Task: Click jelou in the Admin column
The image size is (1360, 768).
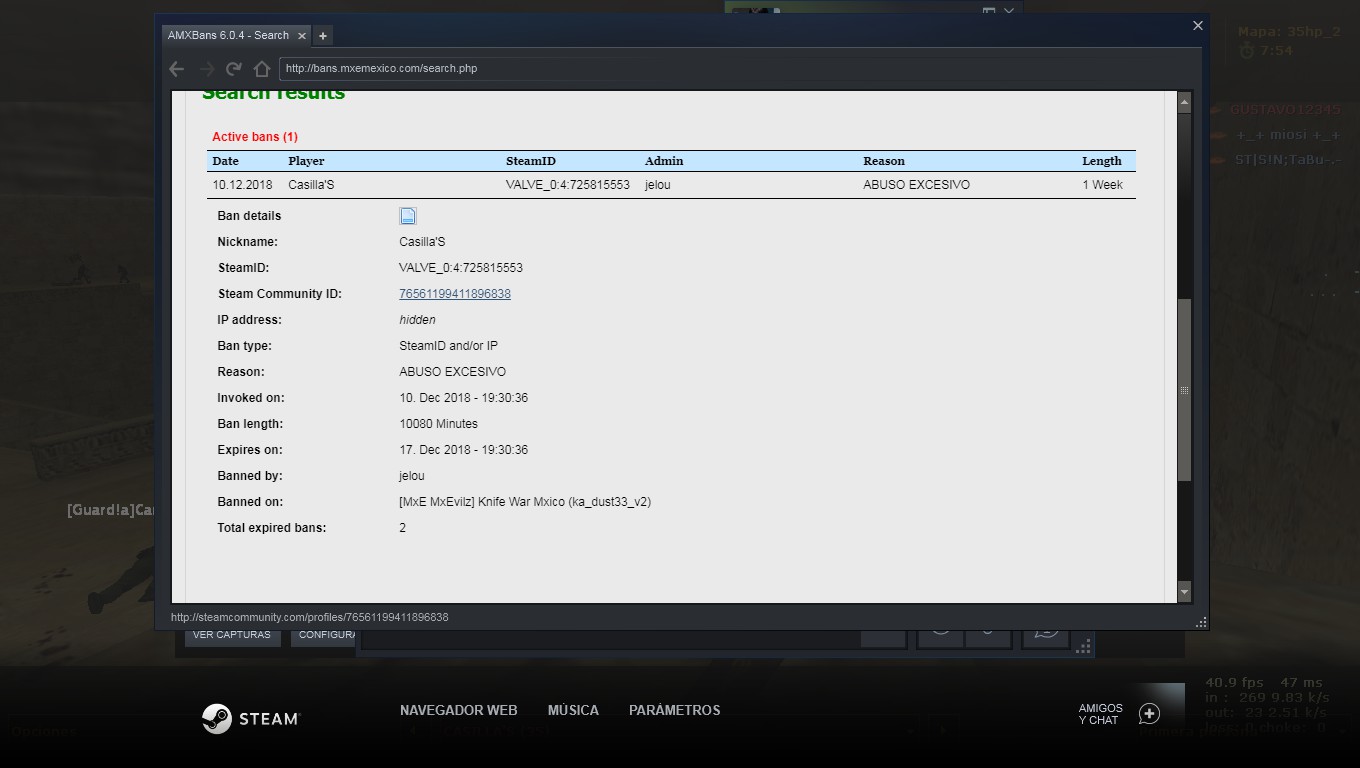Action: click(x=658, y=185)
